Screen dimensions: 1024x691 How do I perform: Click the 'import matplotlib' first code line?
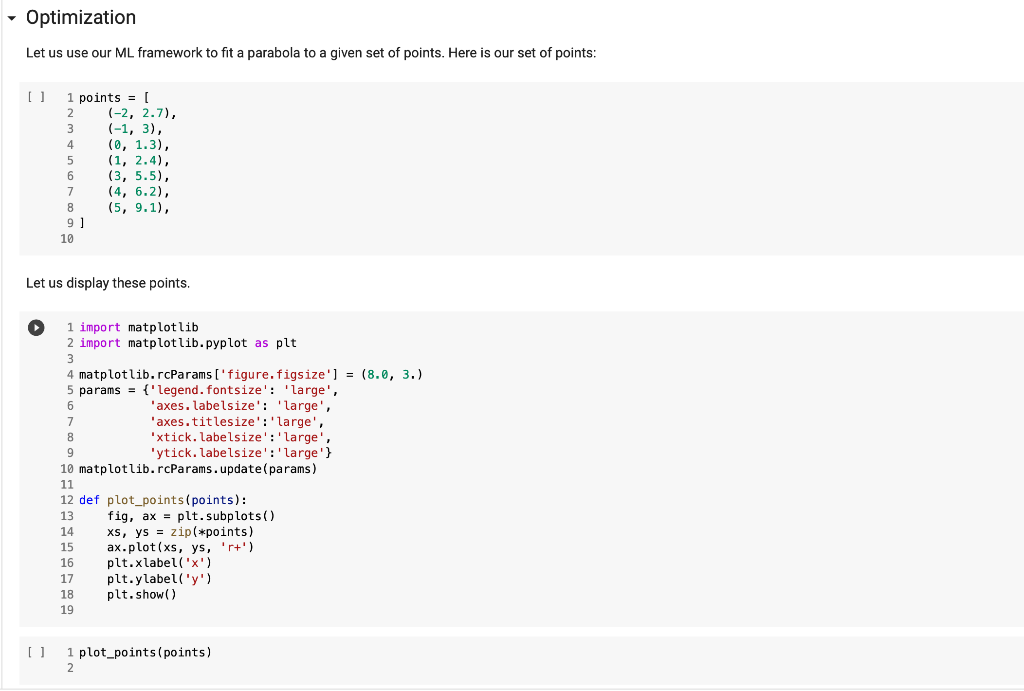138,327
